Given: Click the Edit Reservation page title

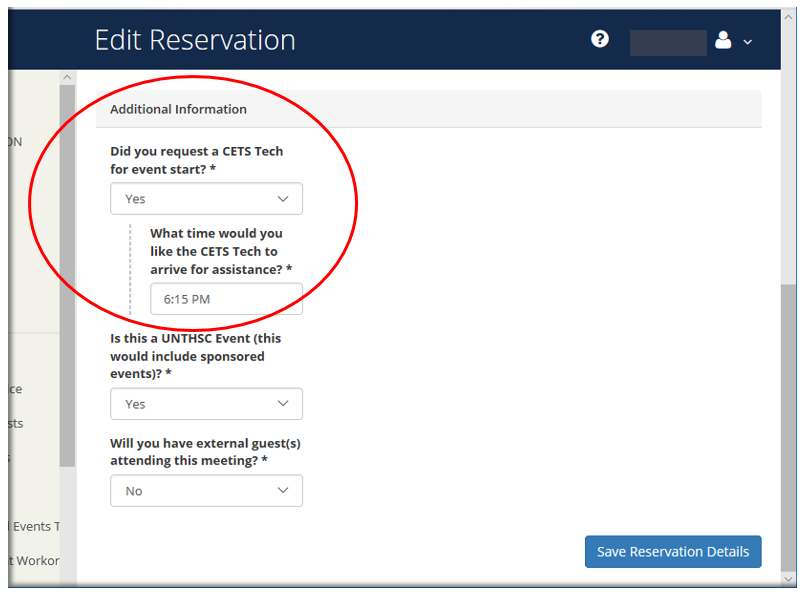Looking at the screenshot, I should pos(195,40).
